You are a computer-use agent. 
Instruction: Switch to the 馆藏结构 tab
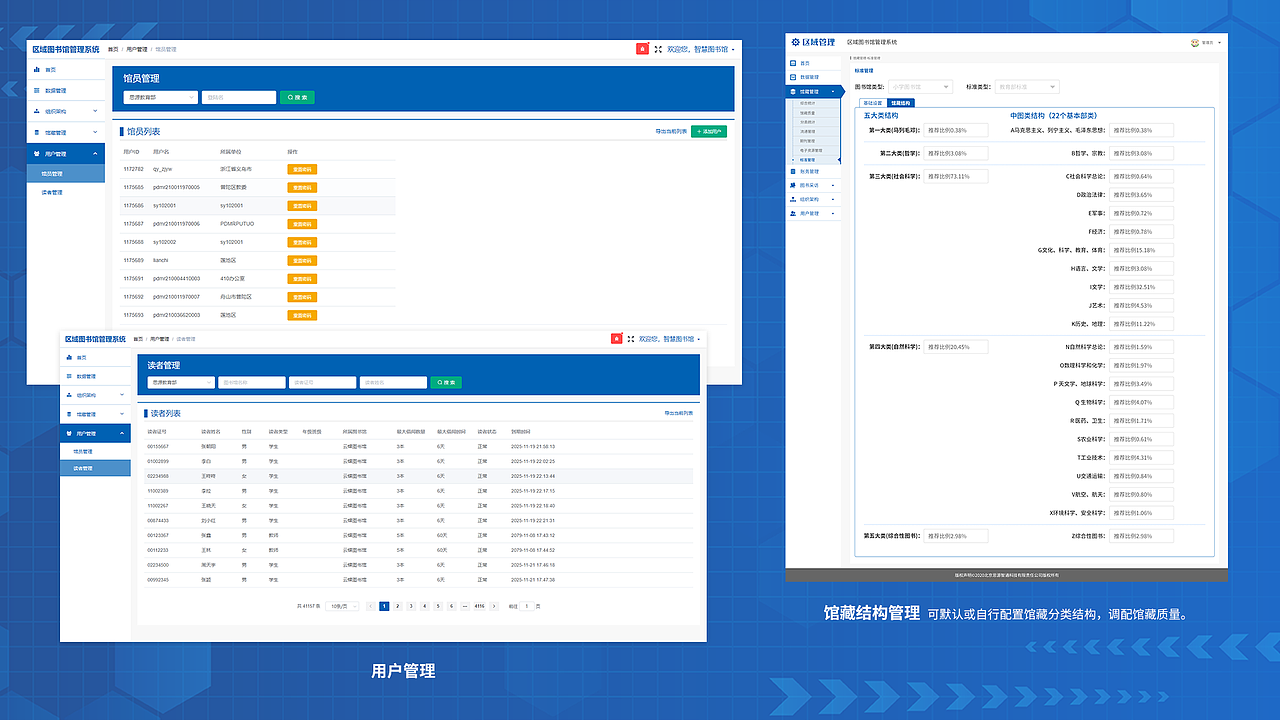(x=901, y=103)
